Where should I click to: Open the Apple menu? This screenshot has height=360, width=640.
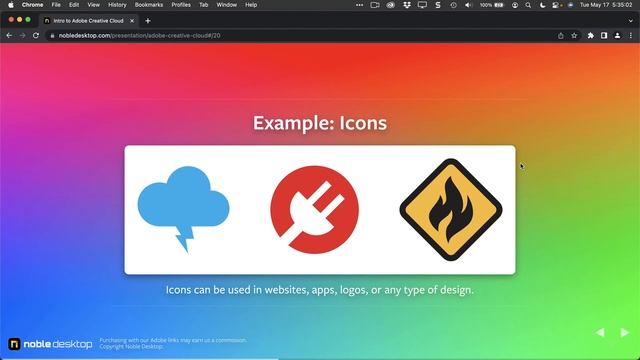coord(11,5)
